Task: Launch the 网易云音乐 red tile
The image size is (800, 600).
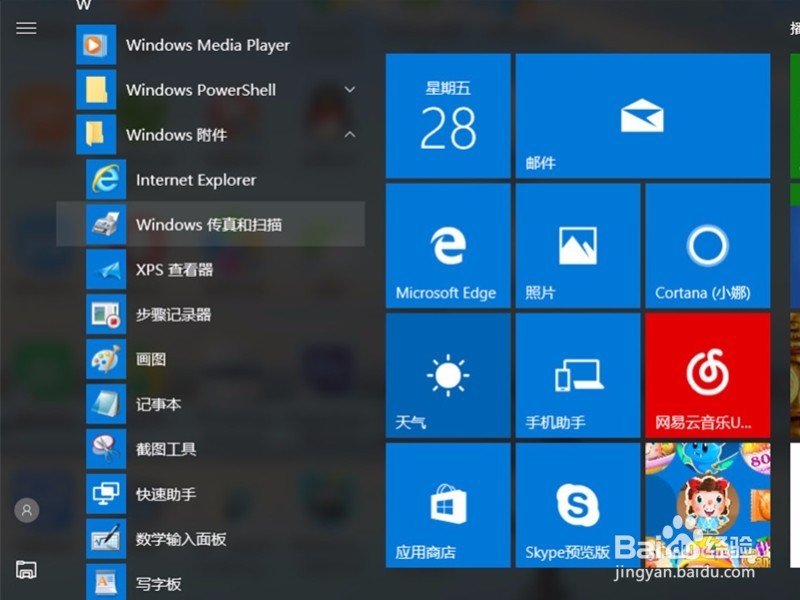Action: 708,376
